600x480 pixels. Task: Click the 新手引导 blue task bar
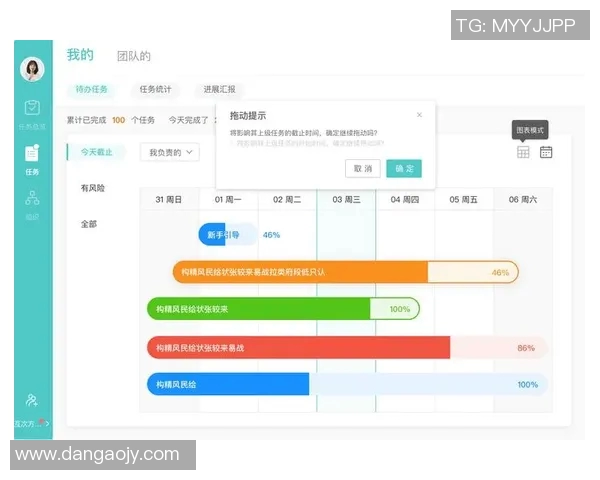coord(228,234)
